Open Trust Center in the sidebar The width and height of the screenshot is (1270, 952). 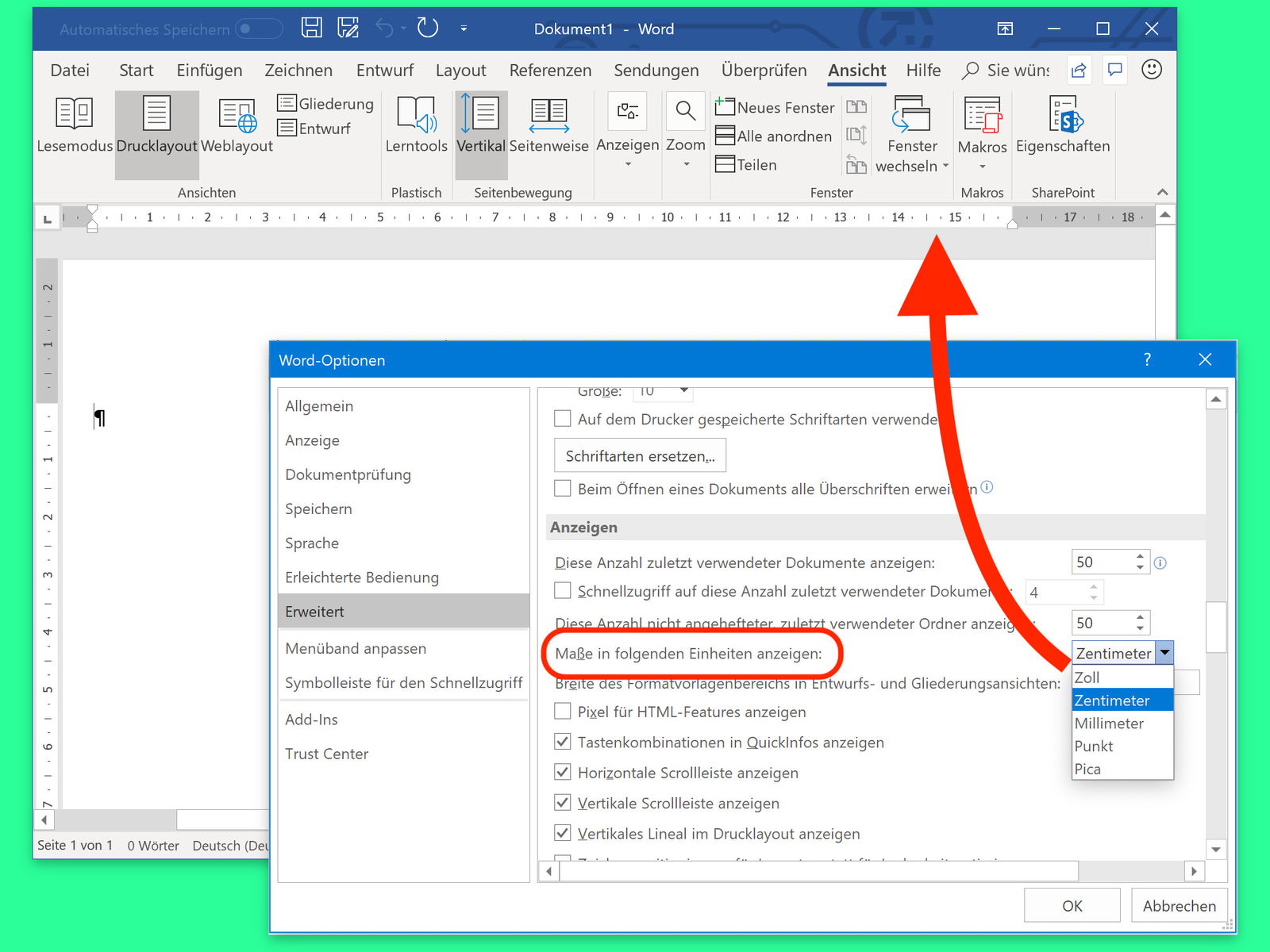pos(404,754)
